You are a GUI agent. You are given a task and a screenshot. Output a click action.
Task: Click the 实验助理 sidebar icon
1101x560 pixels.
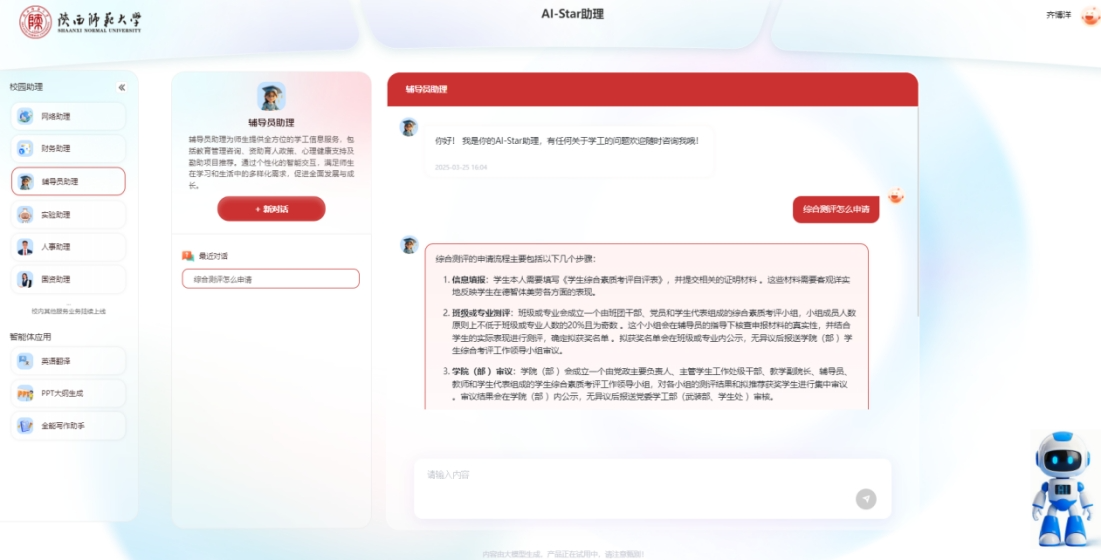[25, 214]
